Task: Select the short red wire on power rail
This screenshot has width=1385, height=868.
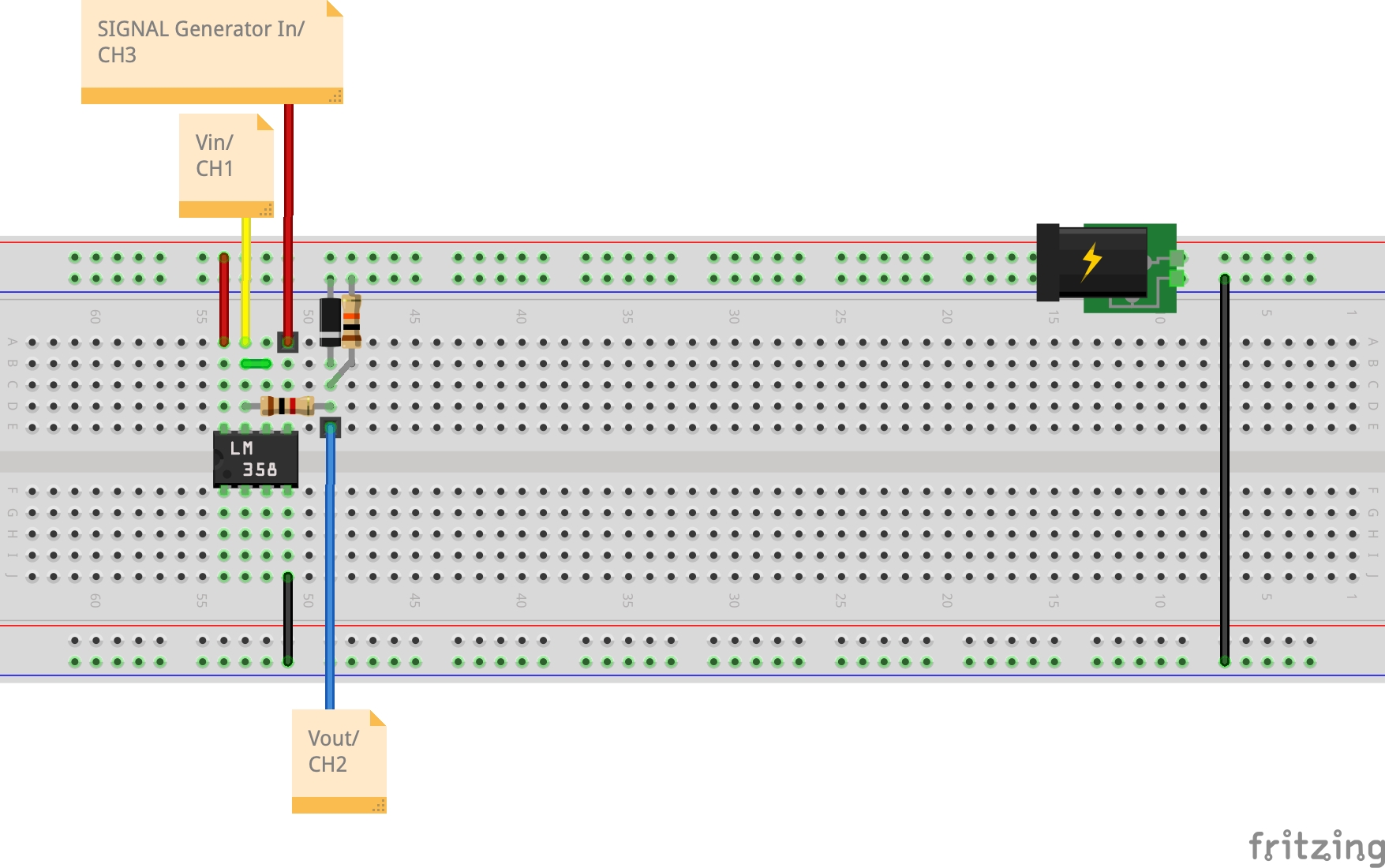Action: click(x=224, y=300)
